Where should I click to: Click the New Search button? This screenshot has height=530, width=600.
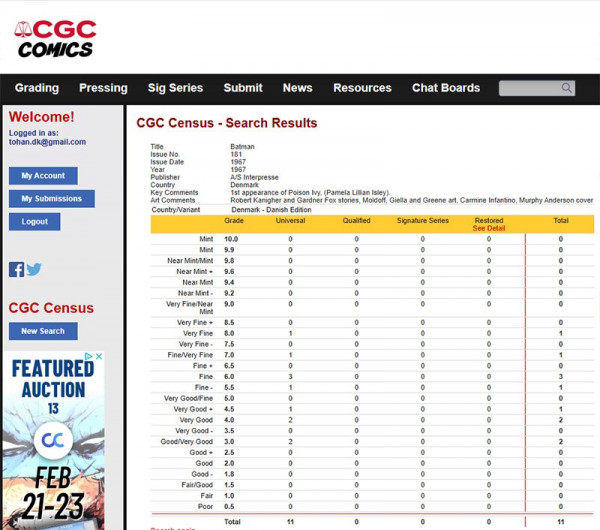coord(43,331)
